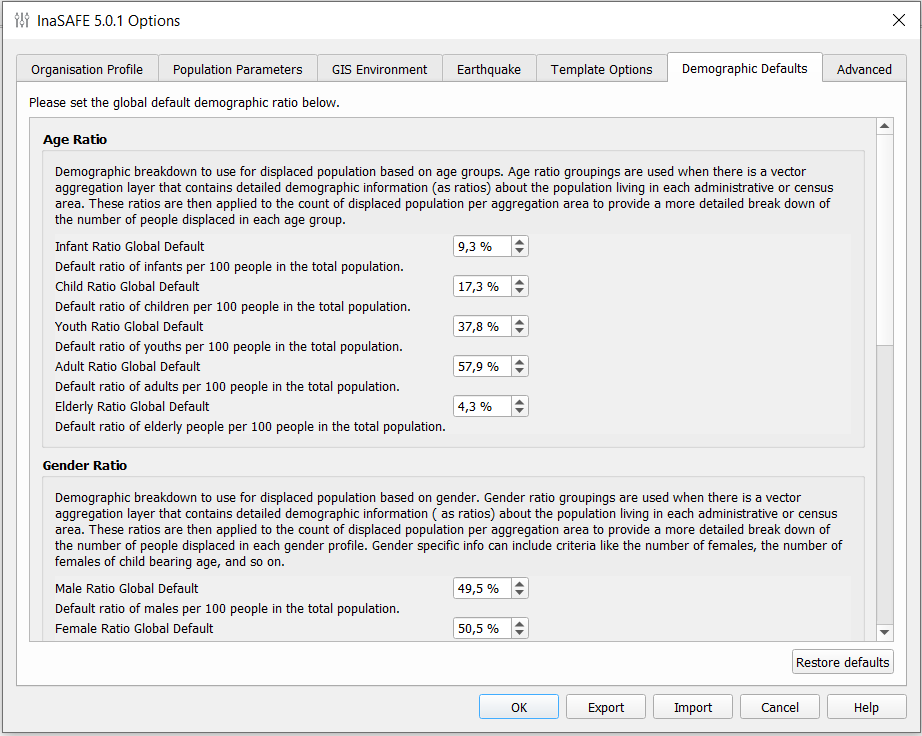
Task: Open the Population Parameters tab
Action: click(237, 69)
